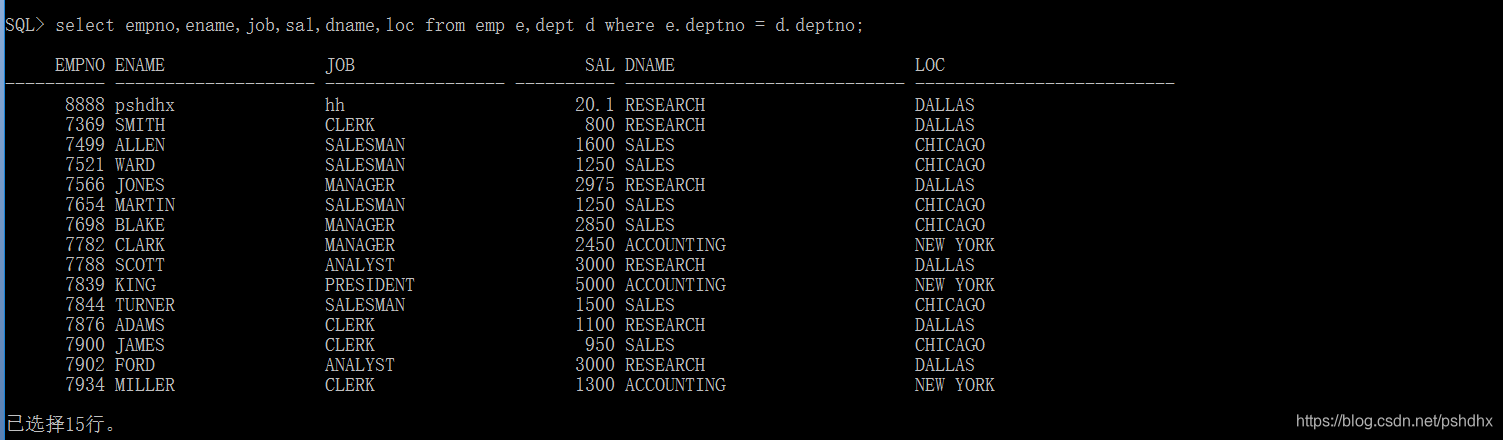Click employee number 7902
This screenshot has width=1503, height=440.
pos(85,365)
